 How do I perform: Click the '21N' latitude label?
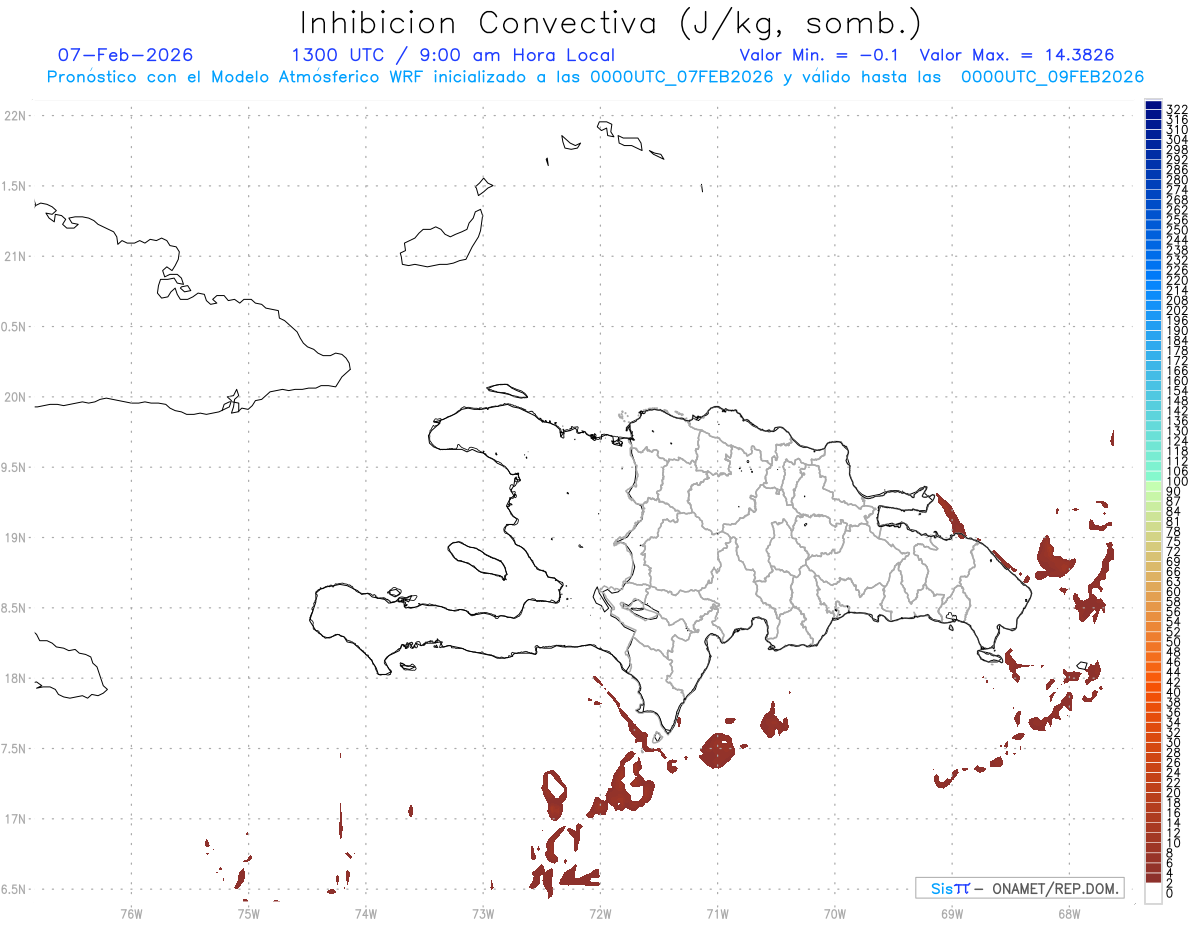click(15, 257)
